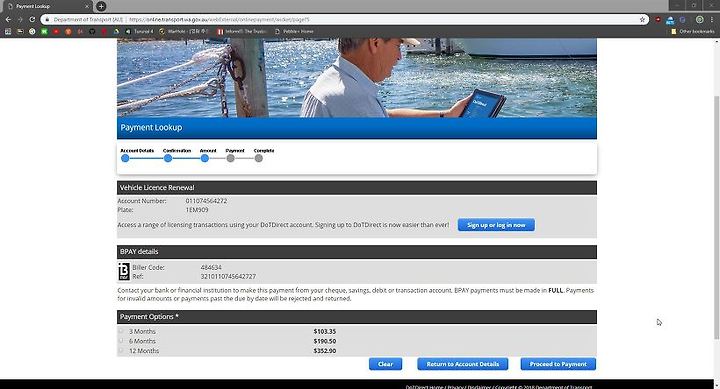Click the Confirmation progress step dot
Image resolution: width=720 pixels, height=389 pixels.
coord(168,158)
